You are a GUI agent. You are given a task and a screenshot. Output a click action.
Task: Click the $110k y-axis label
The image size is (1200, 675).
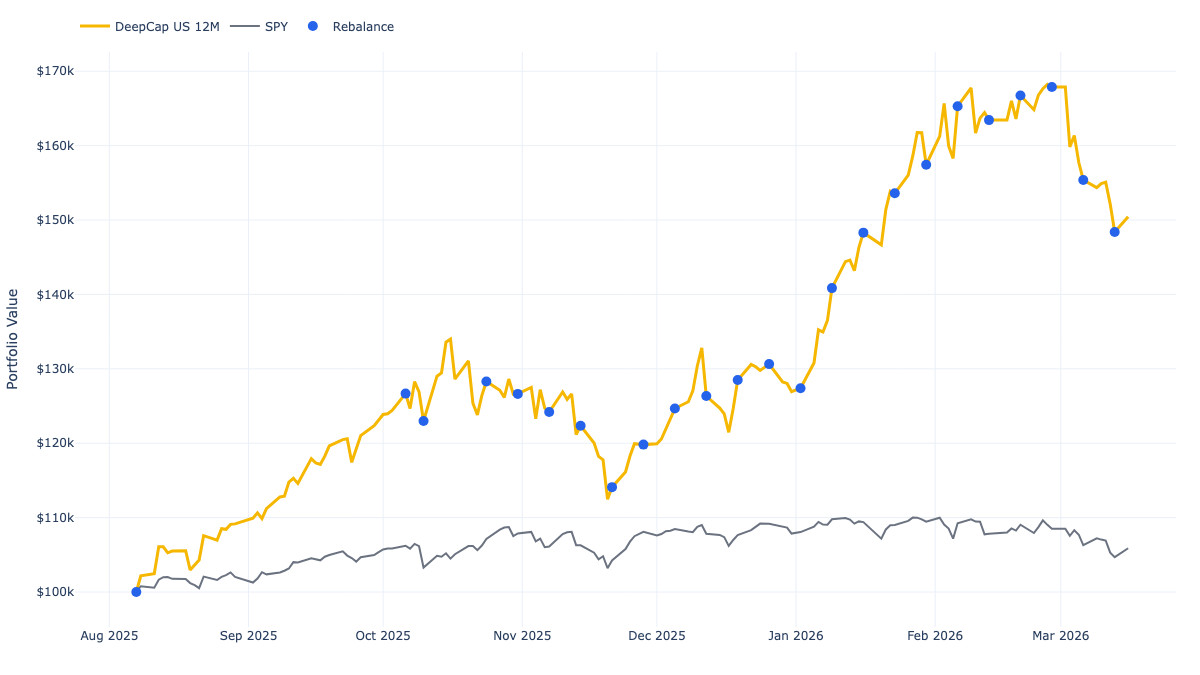54,518
